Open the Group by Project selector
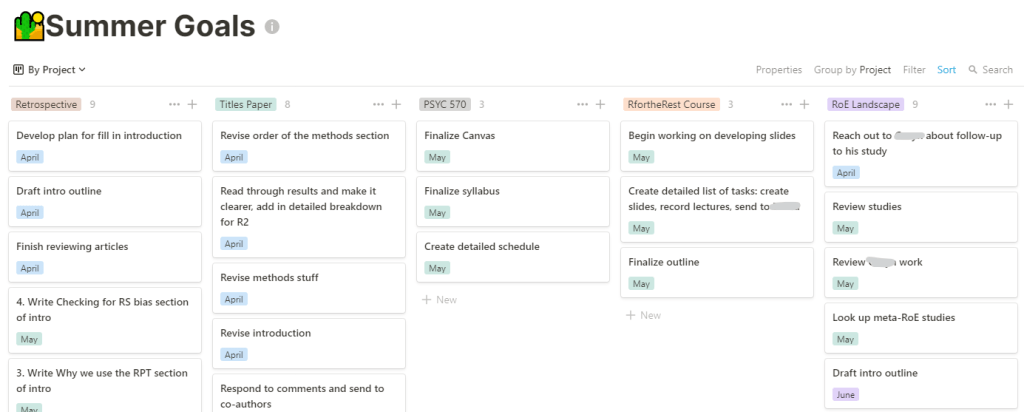This screenshot has width=1024, height=412. pyautogui.click(x=852, y=70)
